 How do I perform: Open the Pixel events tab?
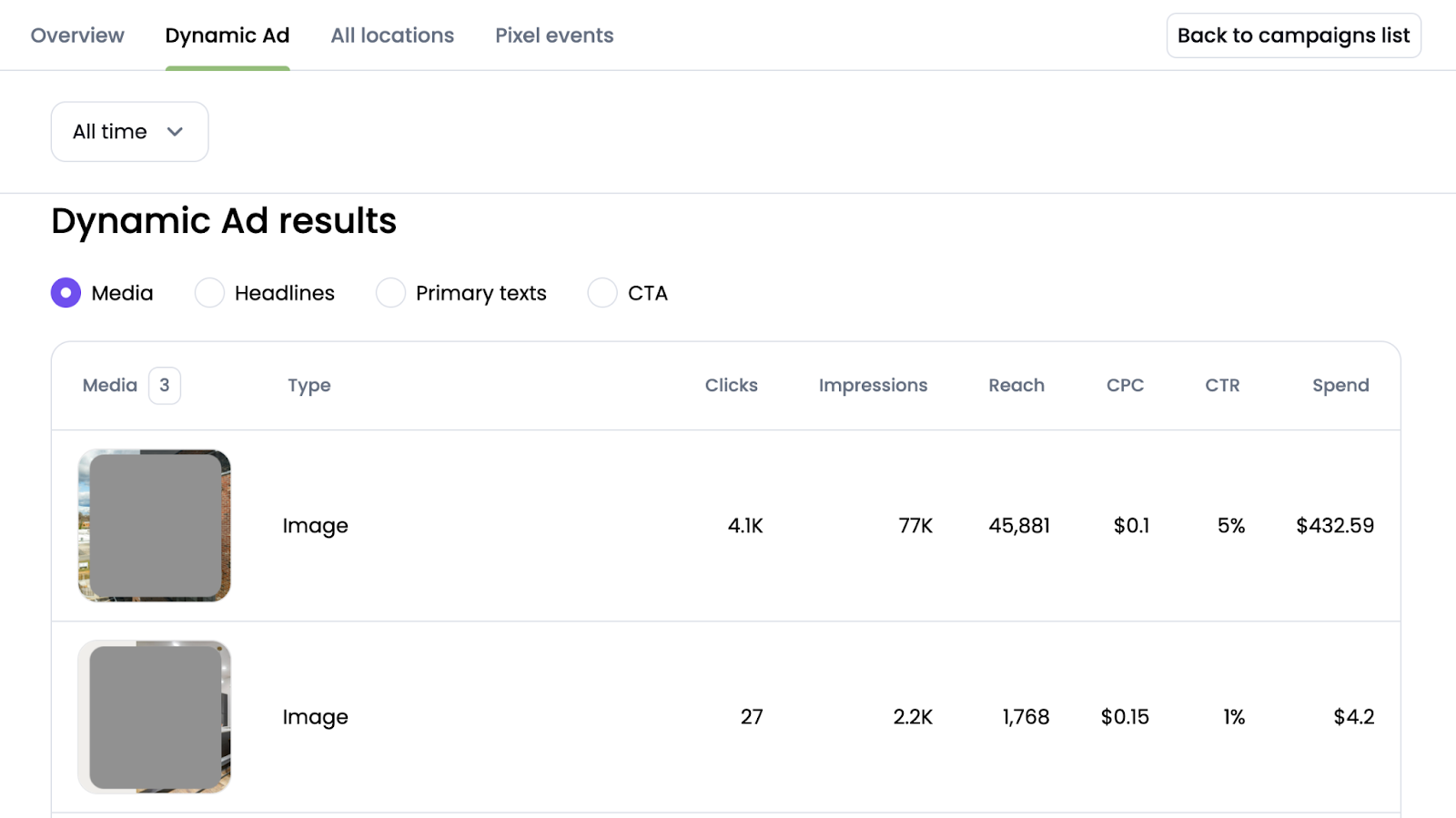click(554, 35)
